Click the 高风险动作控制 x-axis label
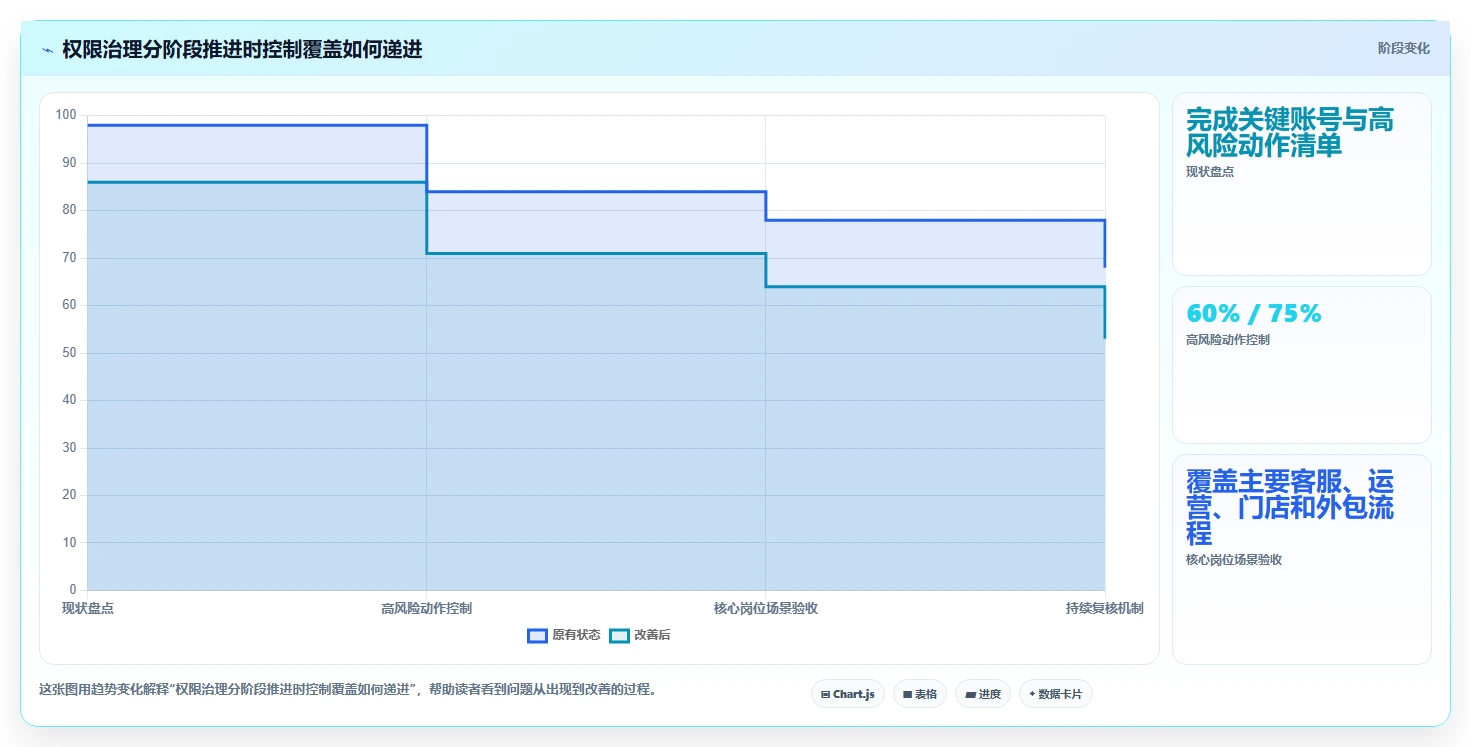The image size is (1471, 747). [427, 608]
